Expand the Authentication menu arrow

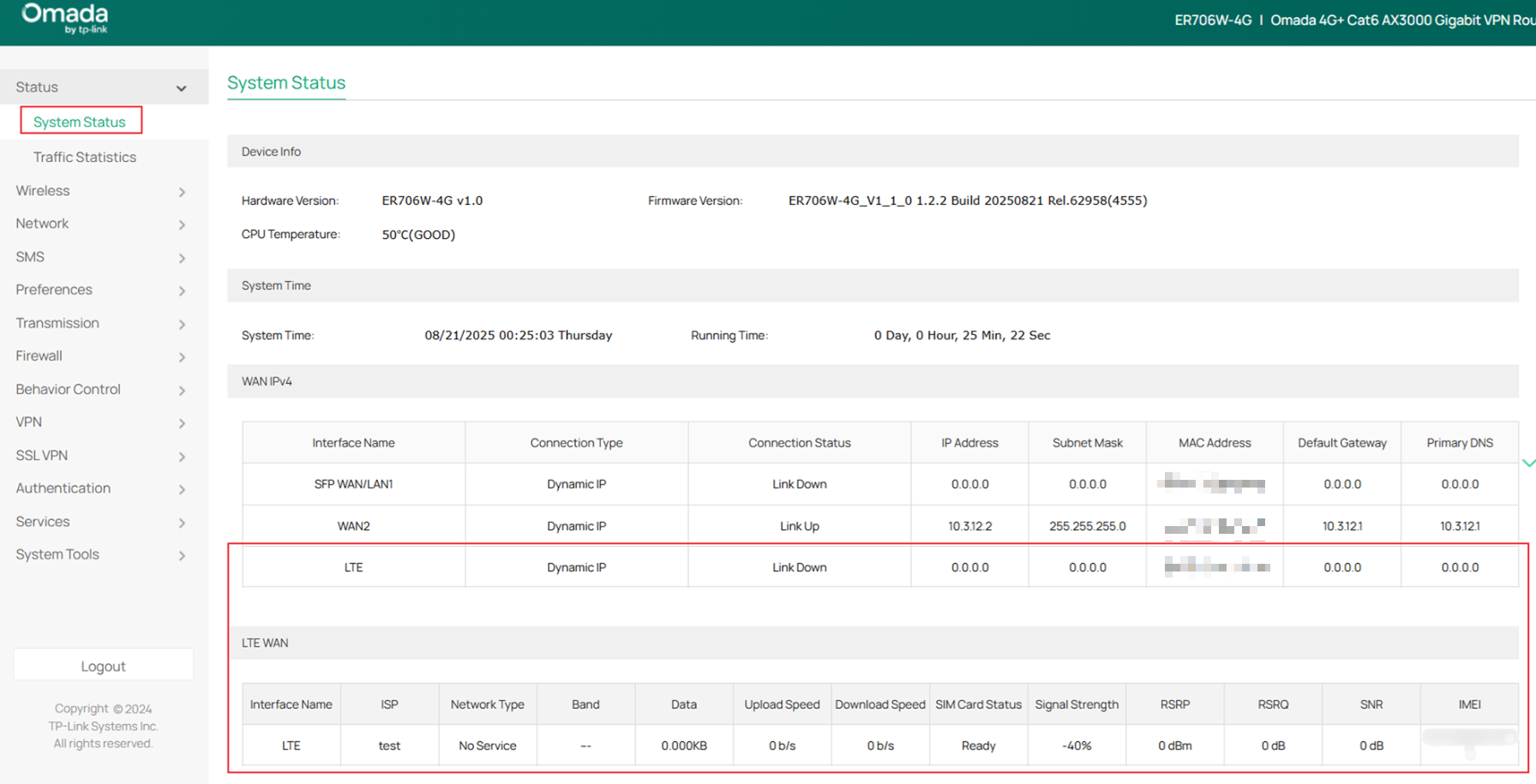tap(182, 489)
